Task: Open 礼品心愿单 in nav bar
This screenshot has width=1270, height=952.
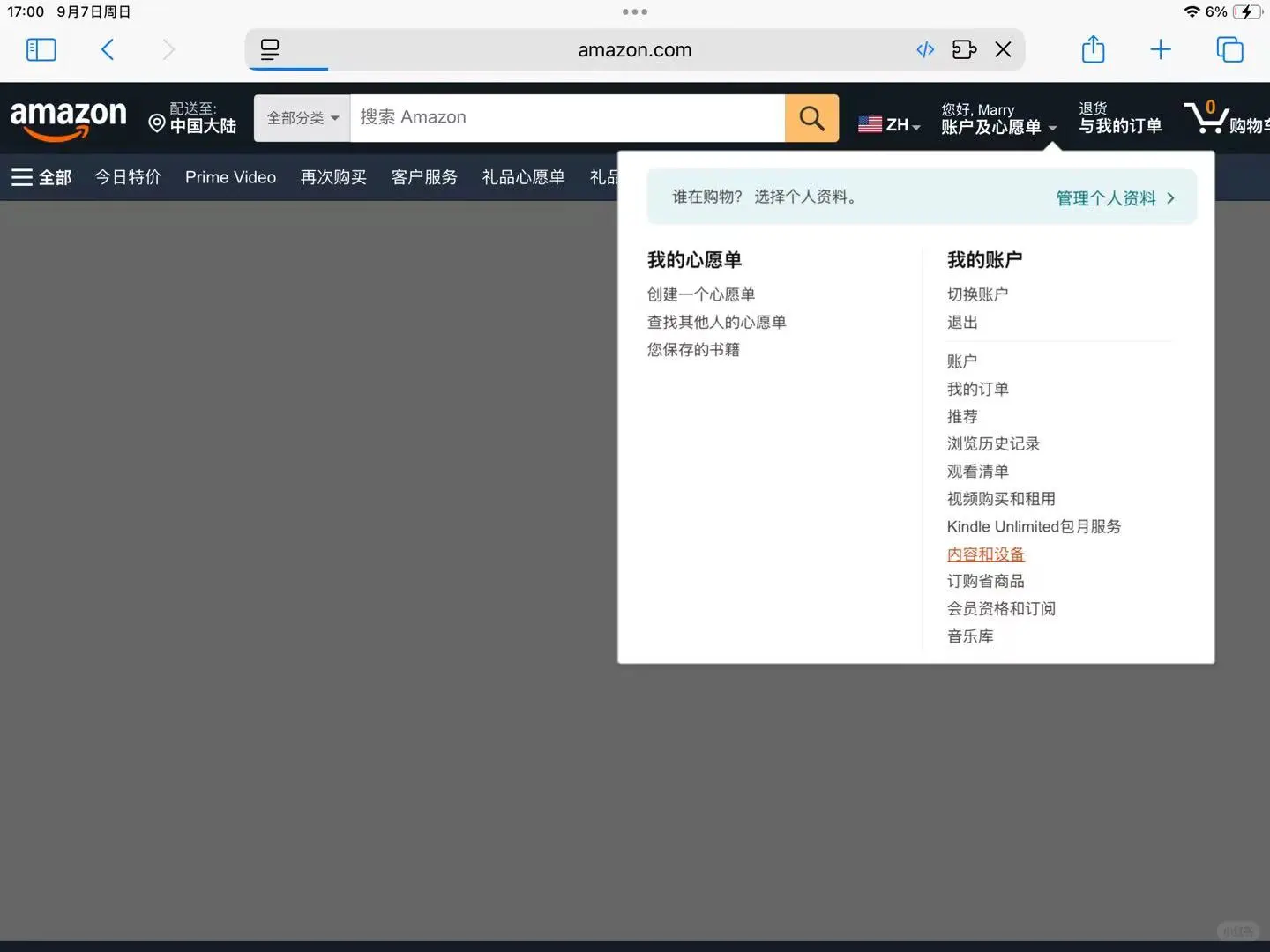Action: [x=523, y=177]
